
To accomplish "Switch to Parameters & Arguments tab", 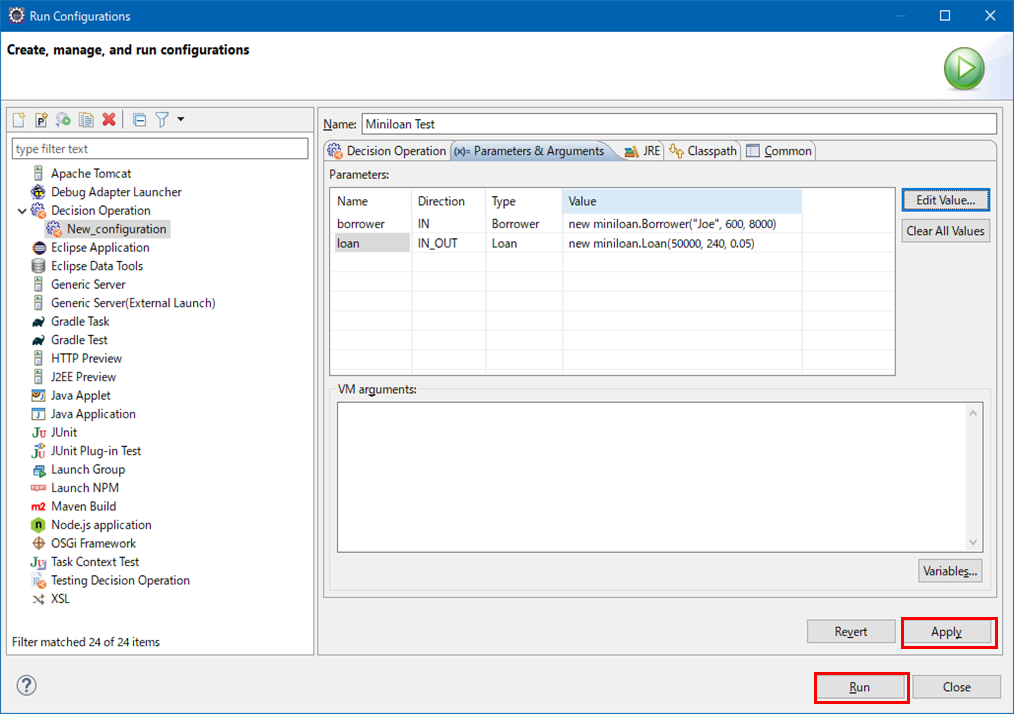I will tap(530, 151).
